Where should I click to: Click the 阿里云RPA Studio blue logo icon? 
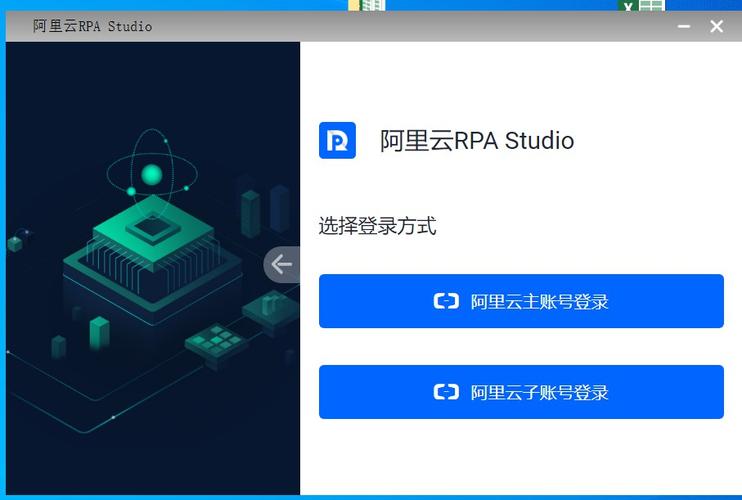point(337,140)
